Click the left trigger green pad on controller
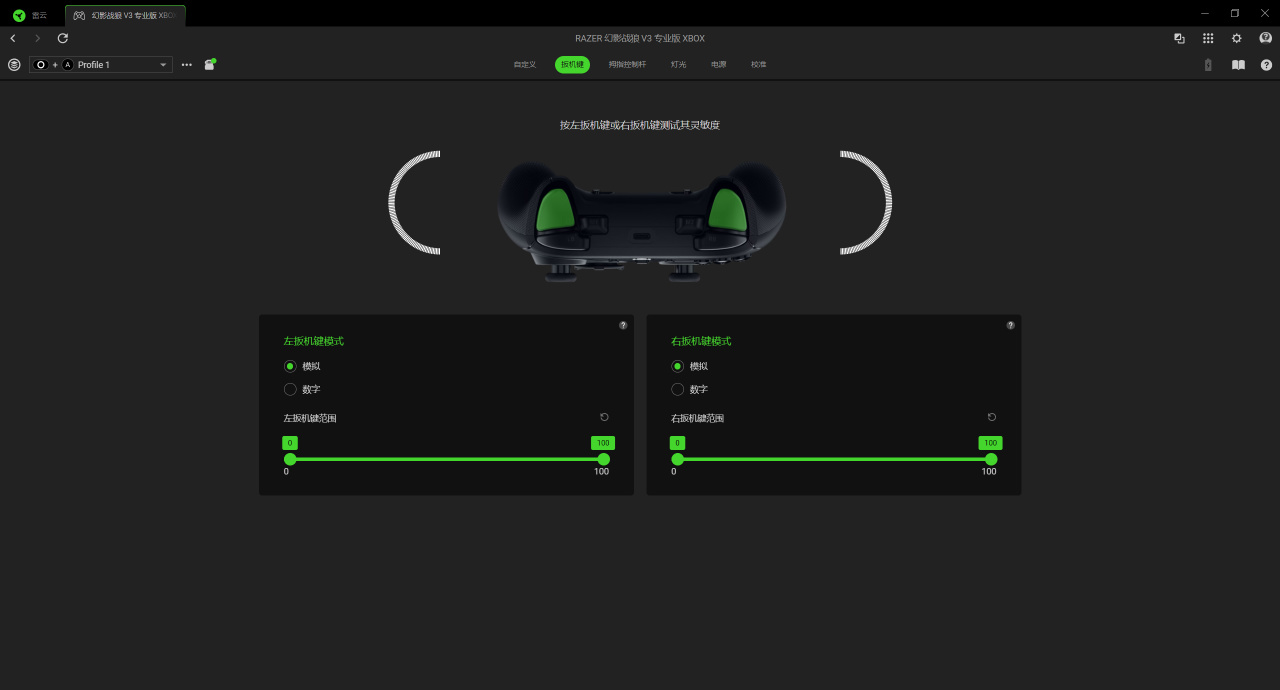The width and height of the screenshot is (1280, 690). 555,209
